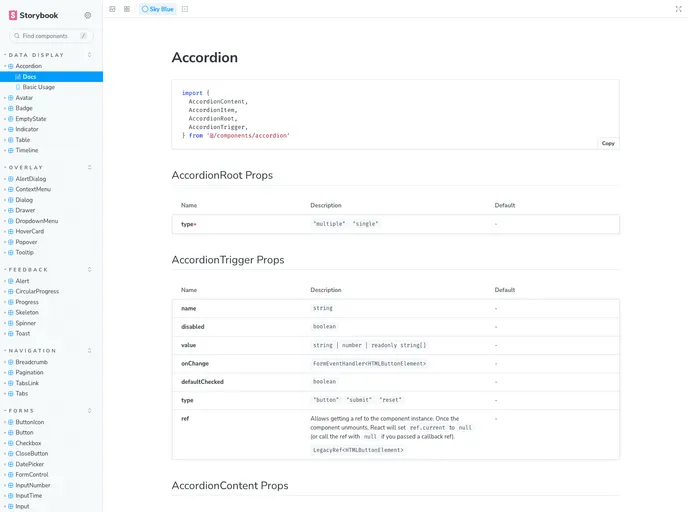Open the Sky Blue theme selector
The height and width of the screenshot is (512, 688).
[x=158, y=9]
